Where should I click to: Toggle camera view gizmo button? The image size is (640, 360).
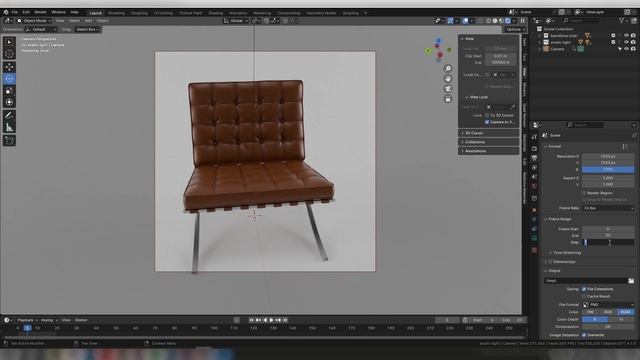[448, 89]
